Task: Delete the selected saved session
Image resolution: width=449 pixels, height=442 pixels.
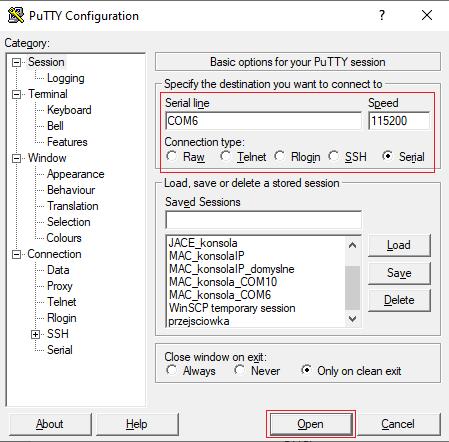Action: pyautogui.click(x=399, y=300)
